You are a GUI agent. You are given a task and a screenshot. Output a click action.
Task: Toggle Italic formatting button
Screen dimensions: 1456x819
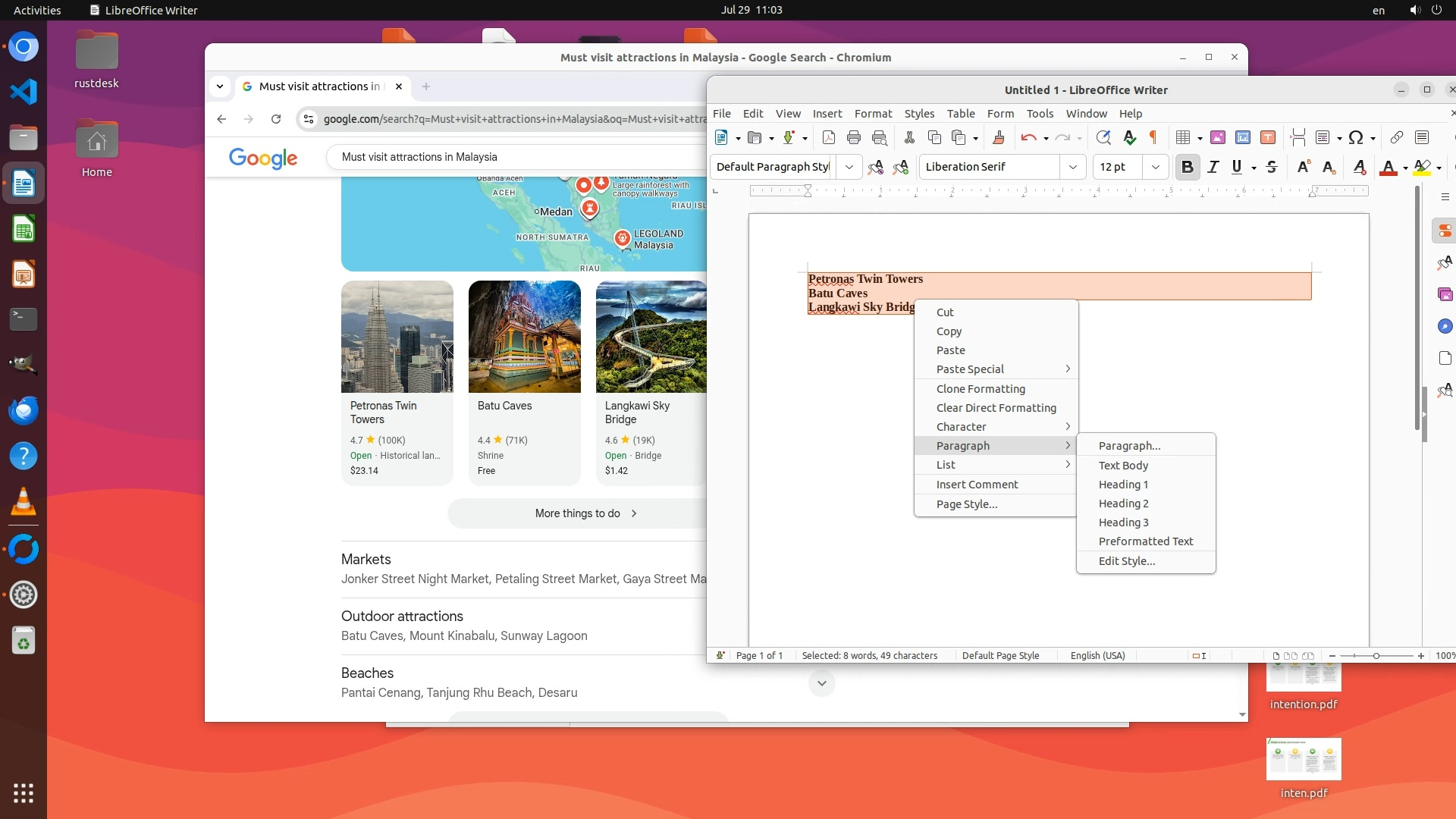(x=1213, y=167)
